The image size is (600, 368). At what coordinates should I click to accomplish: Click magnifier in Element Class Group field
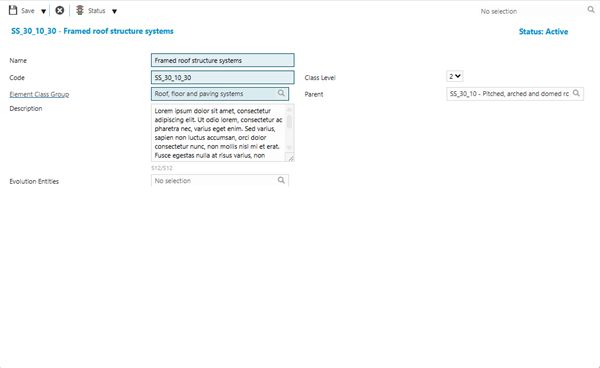[x=281, y=93]
